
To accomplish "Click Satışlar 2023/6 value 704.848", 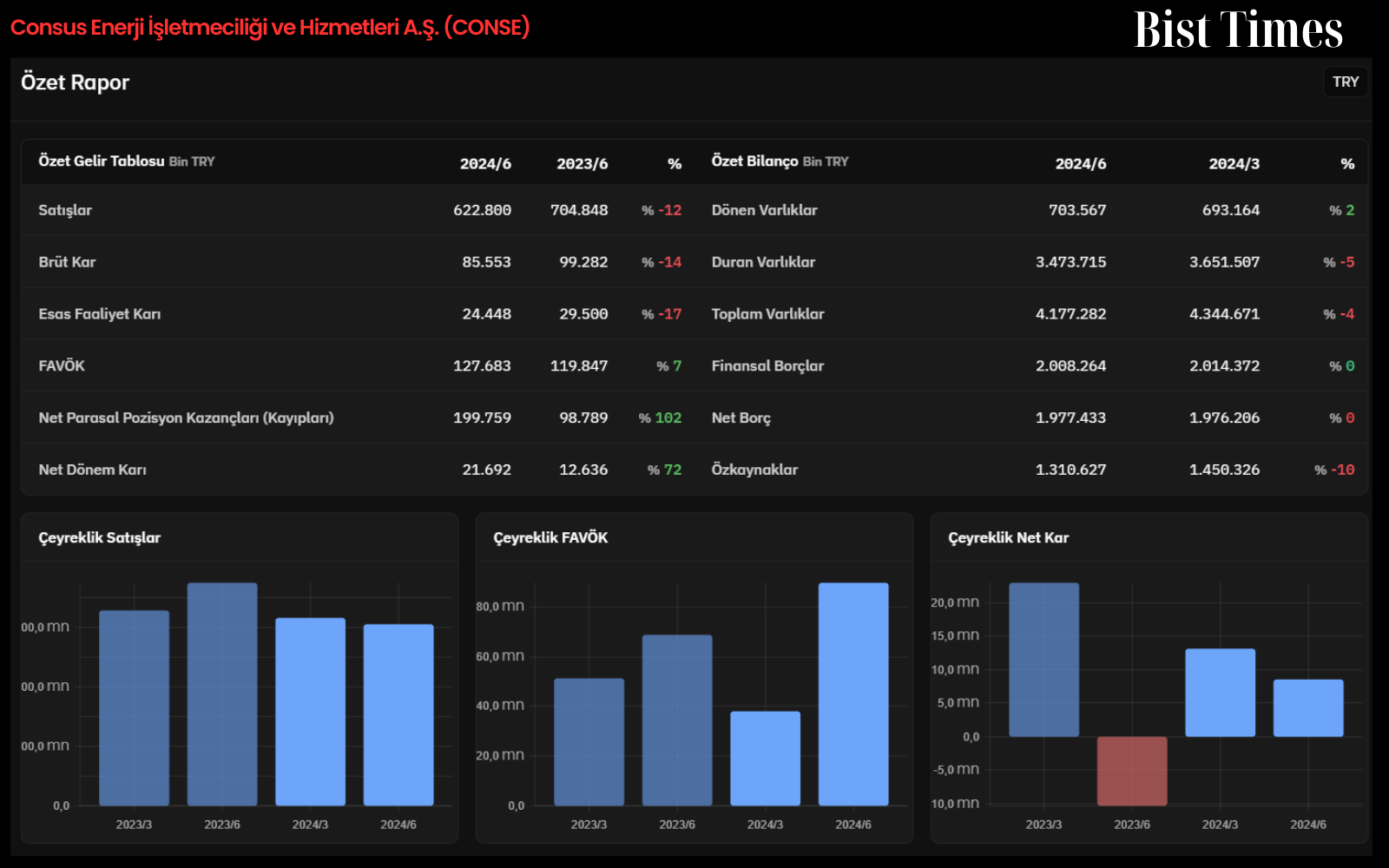I will (x=579, y=210).
